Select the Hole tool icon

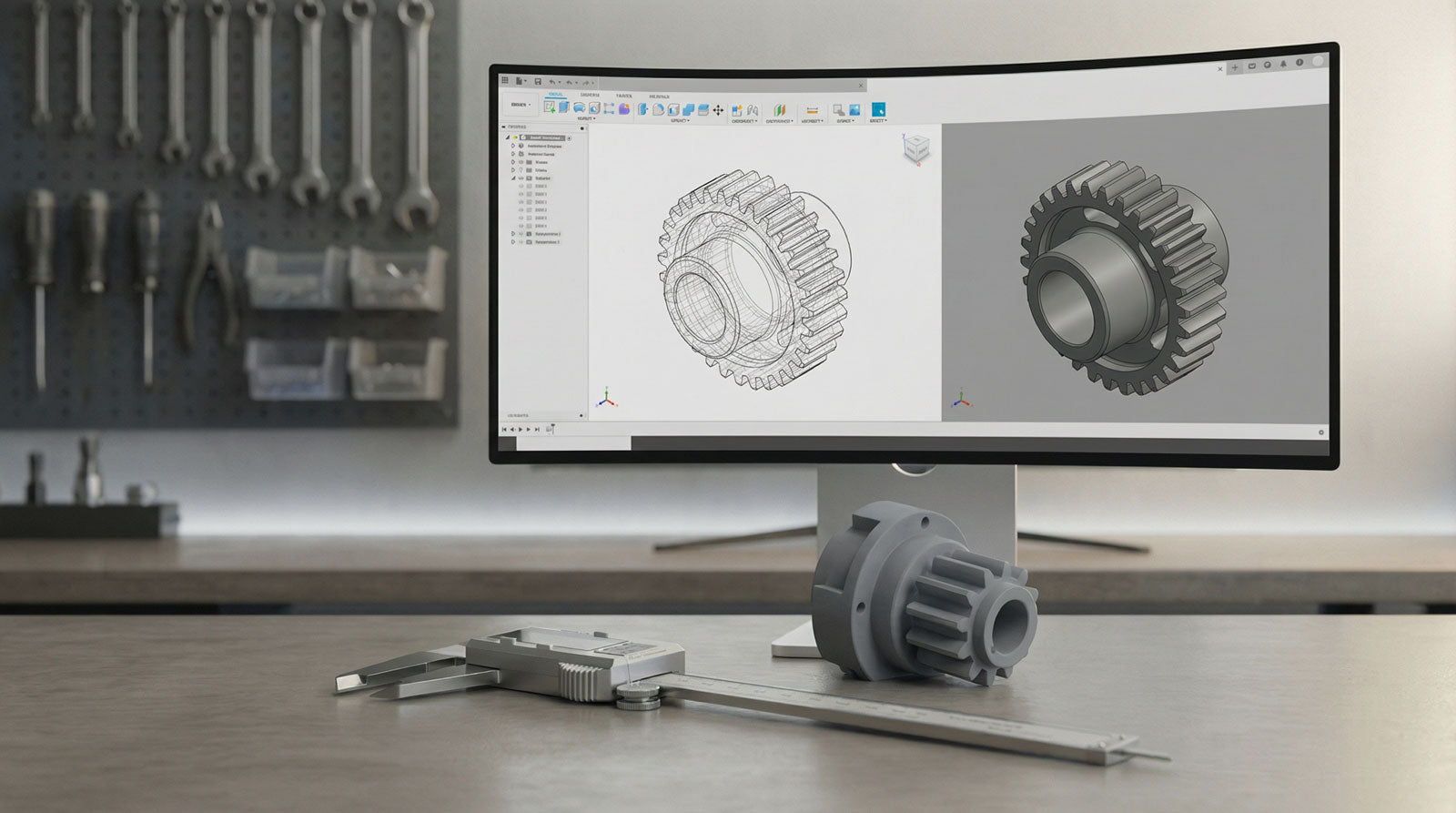tap(594, 107)
